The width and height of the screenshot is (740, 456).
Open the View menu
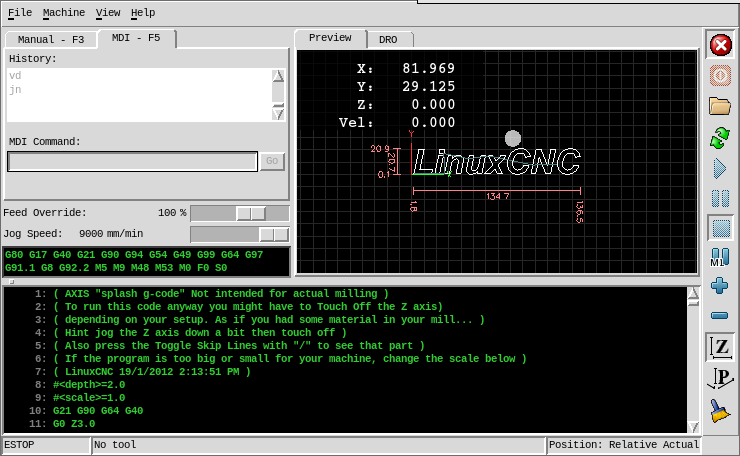[x=108, y=13]
